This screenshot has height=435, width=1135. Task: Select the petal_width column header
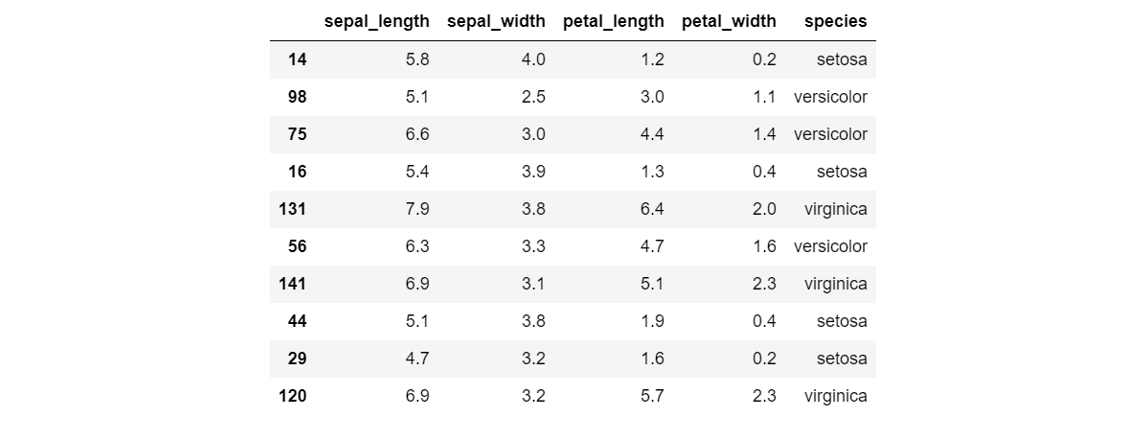[x=728, y=21]
